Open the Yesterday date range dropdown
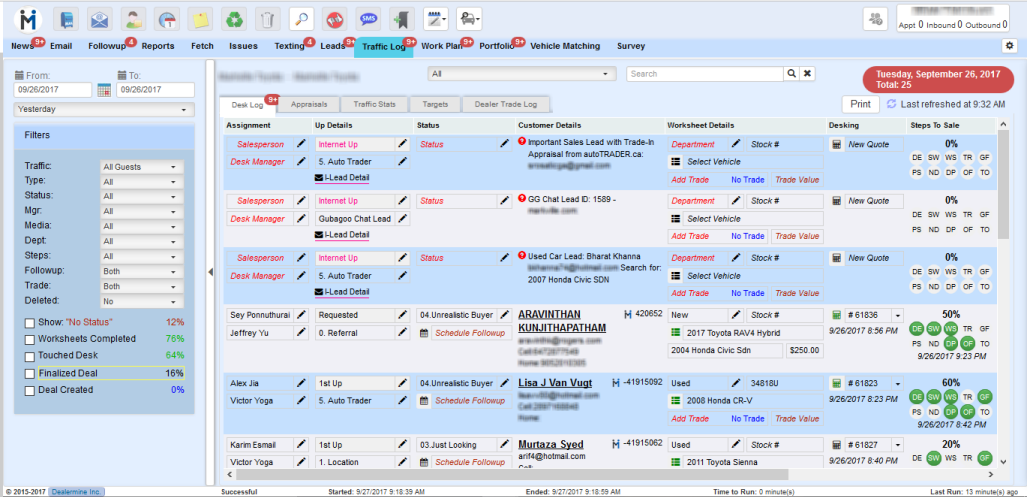This screenshot has width=1027, height=497. point(104,109)
